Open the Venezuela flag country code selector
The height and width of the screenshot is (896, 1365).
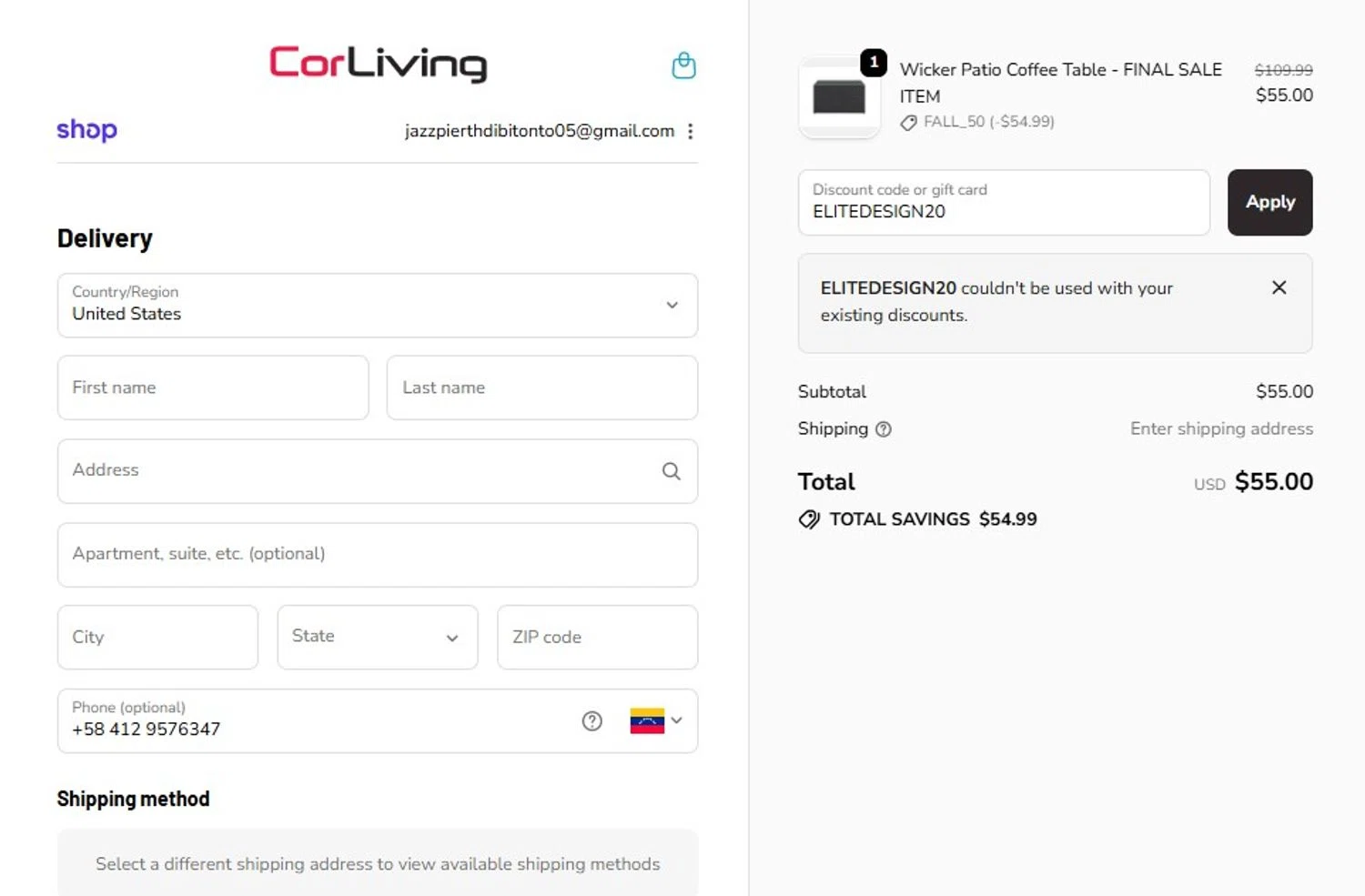pyautogui.click(x=656, y=721)
